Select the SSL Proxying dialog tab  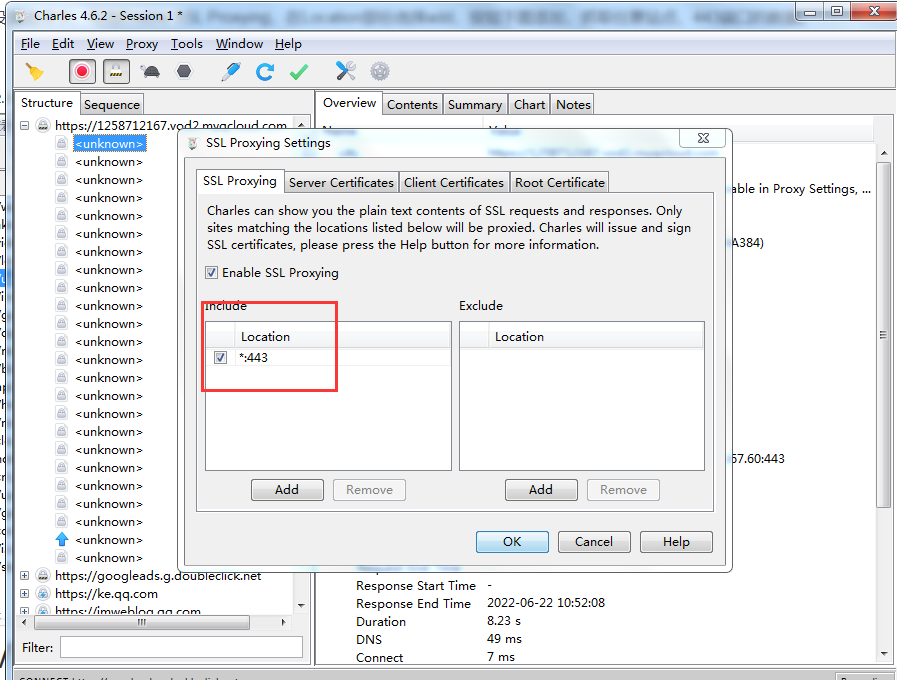tap(240, 181)
